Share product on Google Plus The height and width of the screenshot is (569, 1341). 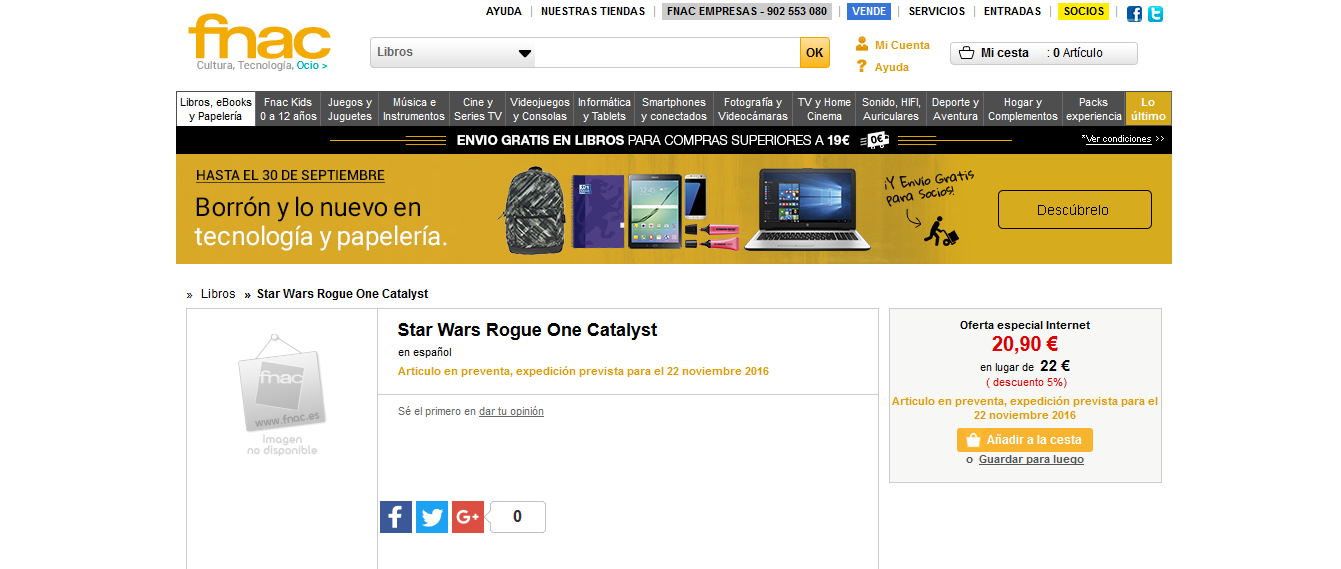[468, 517]
